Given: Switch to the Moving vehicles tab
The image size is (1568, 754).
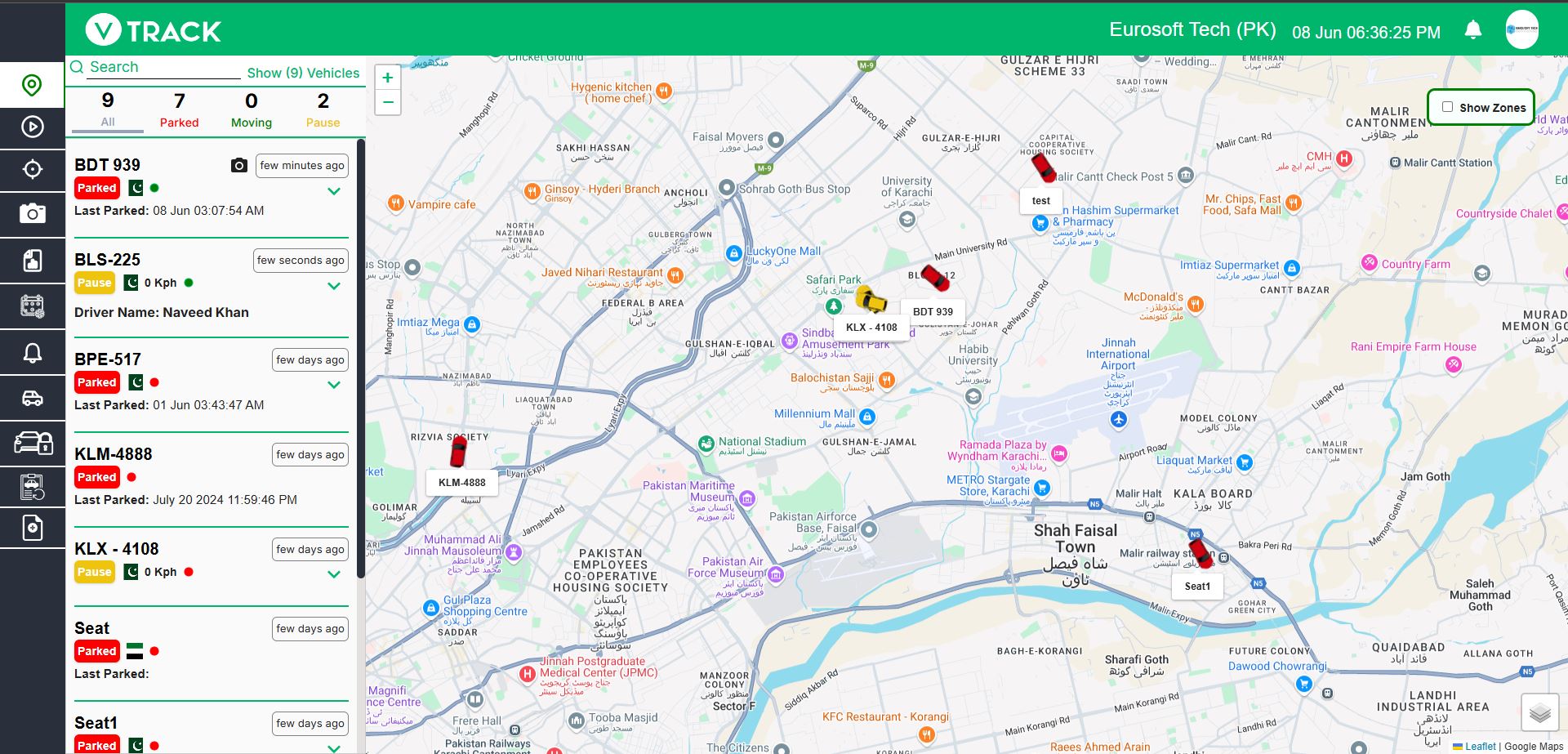Looking at the screenshot, I should click(x=252, y=110).
